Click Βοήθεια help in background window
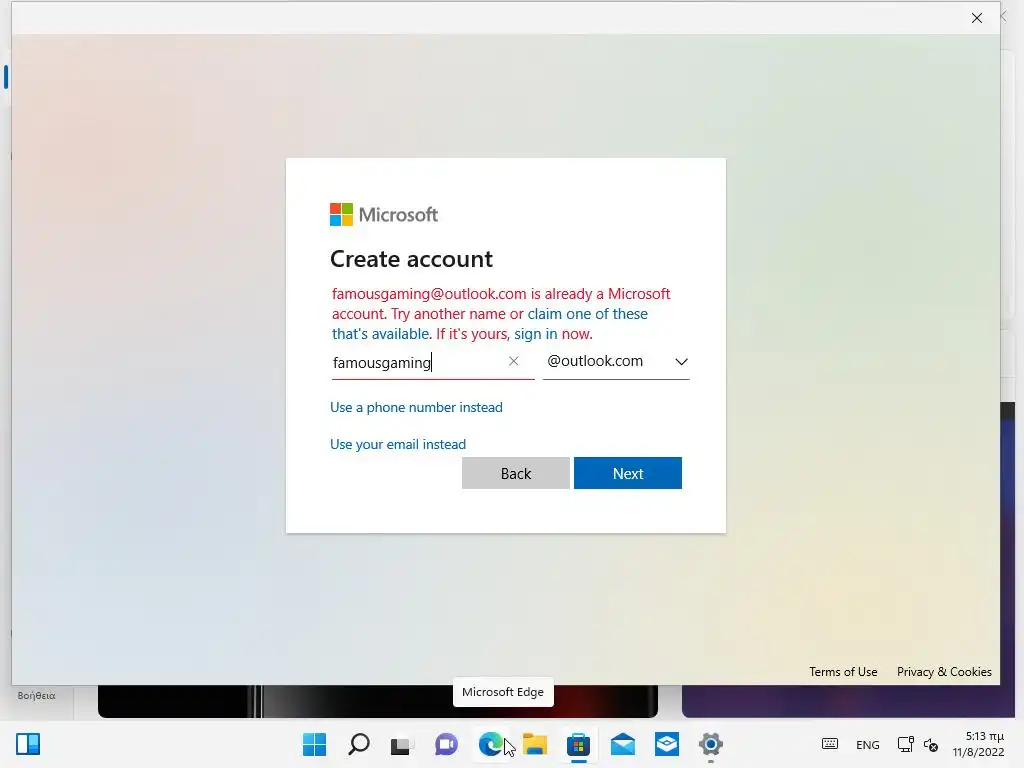Image resolution: width=1024 pixels, height=768 pixels. (x=37, y=696)
